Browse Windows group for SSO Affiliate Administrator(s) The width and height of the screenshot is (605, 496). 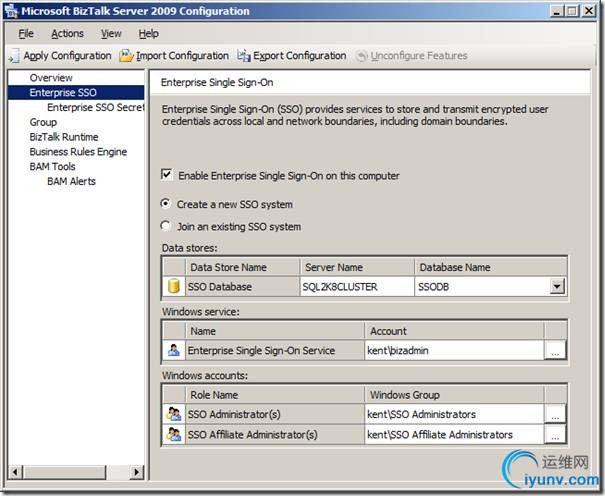tap(555, 434)
